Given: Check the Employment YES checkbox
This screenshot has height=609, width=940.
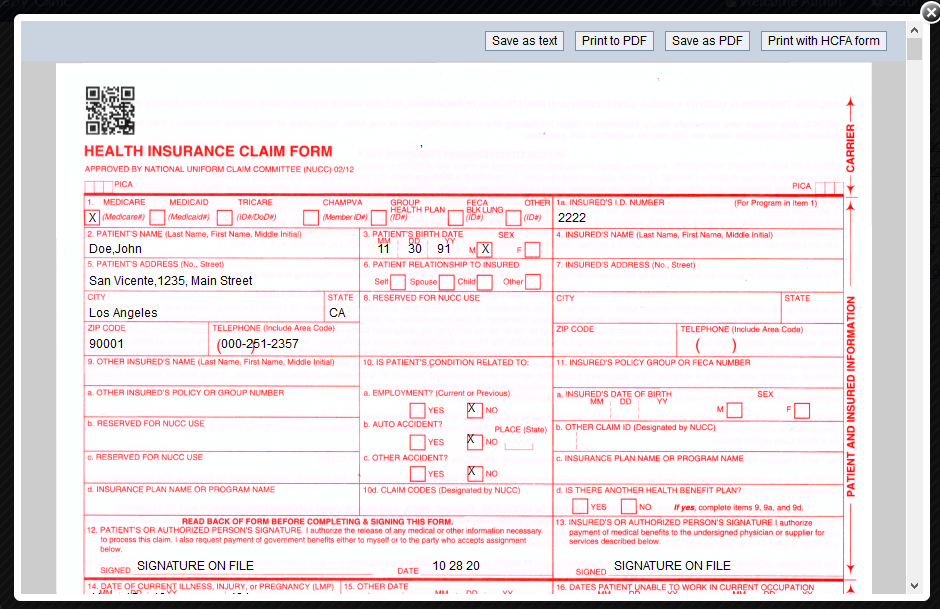Looking at the screenshot, I should (417, 410).
